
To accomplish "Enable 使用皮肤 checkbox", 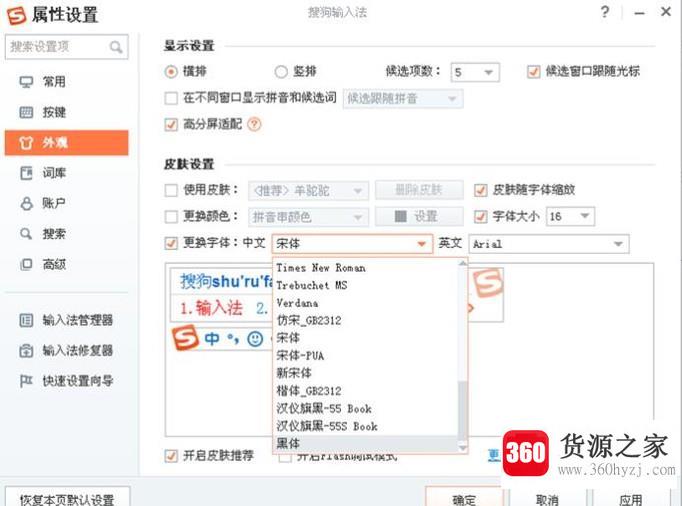I will click(x=171, y=190).
